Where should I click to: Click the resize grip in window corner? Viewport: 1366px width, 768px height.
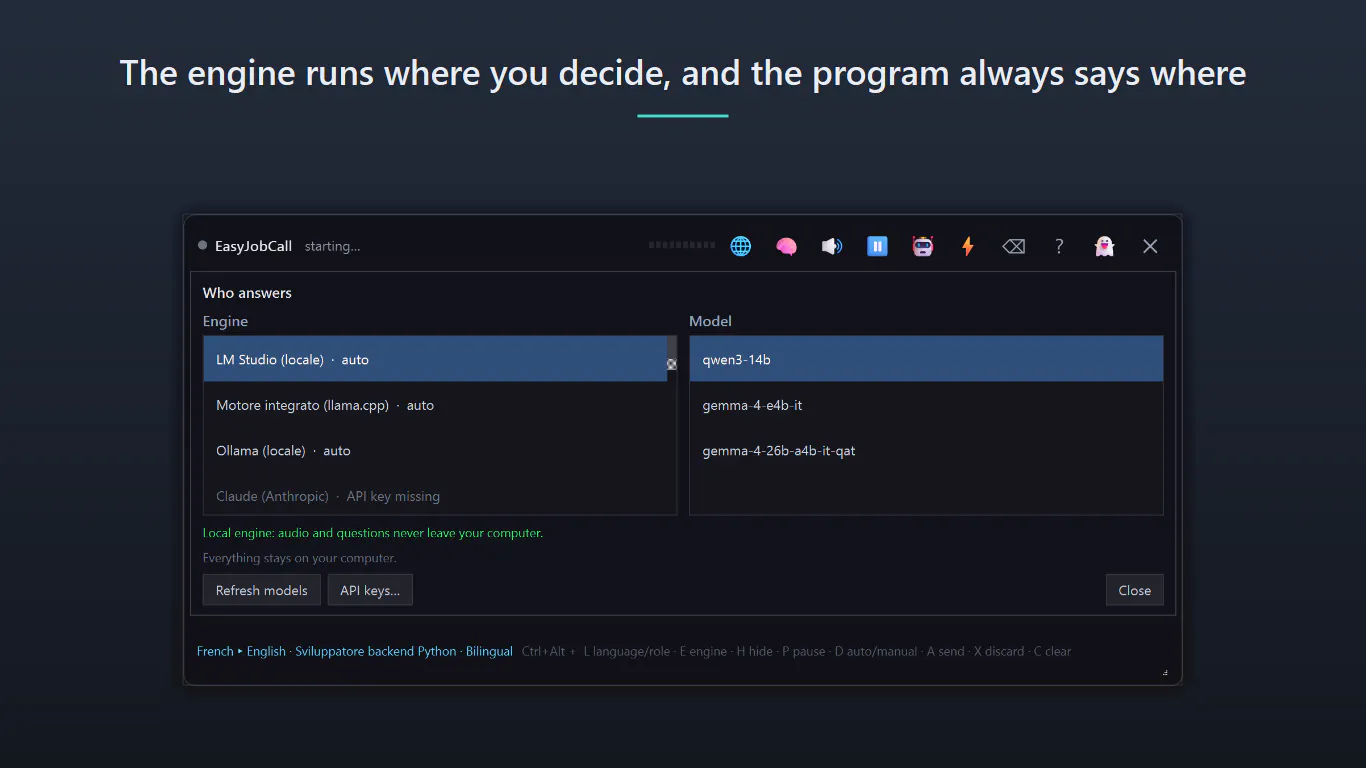(1166, 673)
